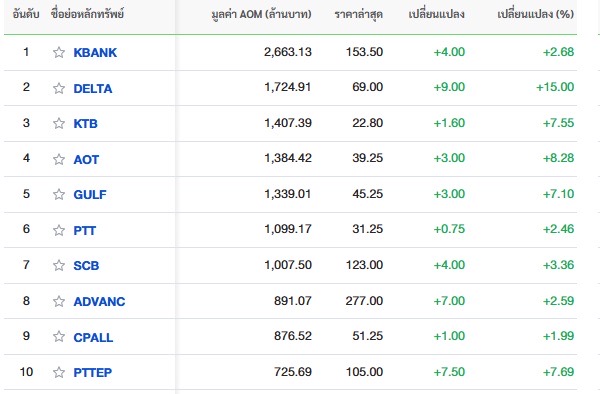Open the KBANK stock link
600x394 pixels.
pyautogui.click(x=95, y=52)
